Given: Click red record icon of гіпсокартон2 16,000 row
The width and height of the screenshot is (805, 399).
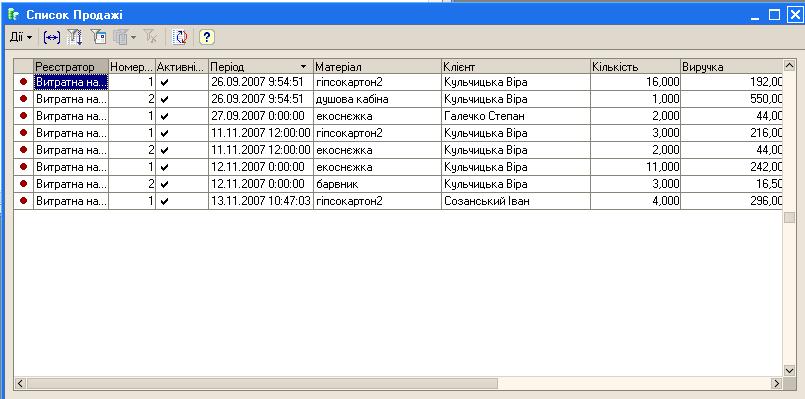Looking at the screenshot, I should (23, 82).
